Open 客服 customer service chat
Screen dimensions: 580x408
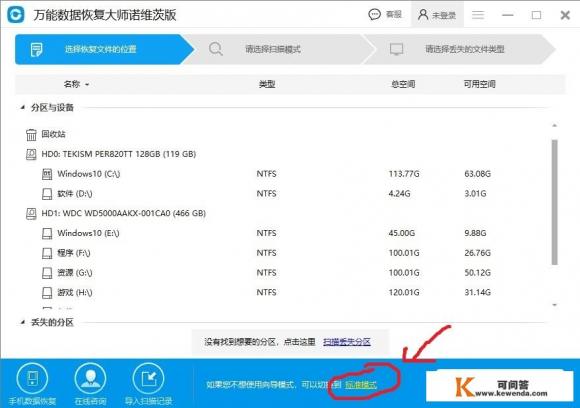coord(385,15)
